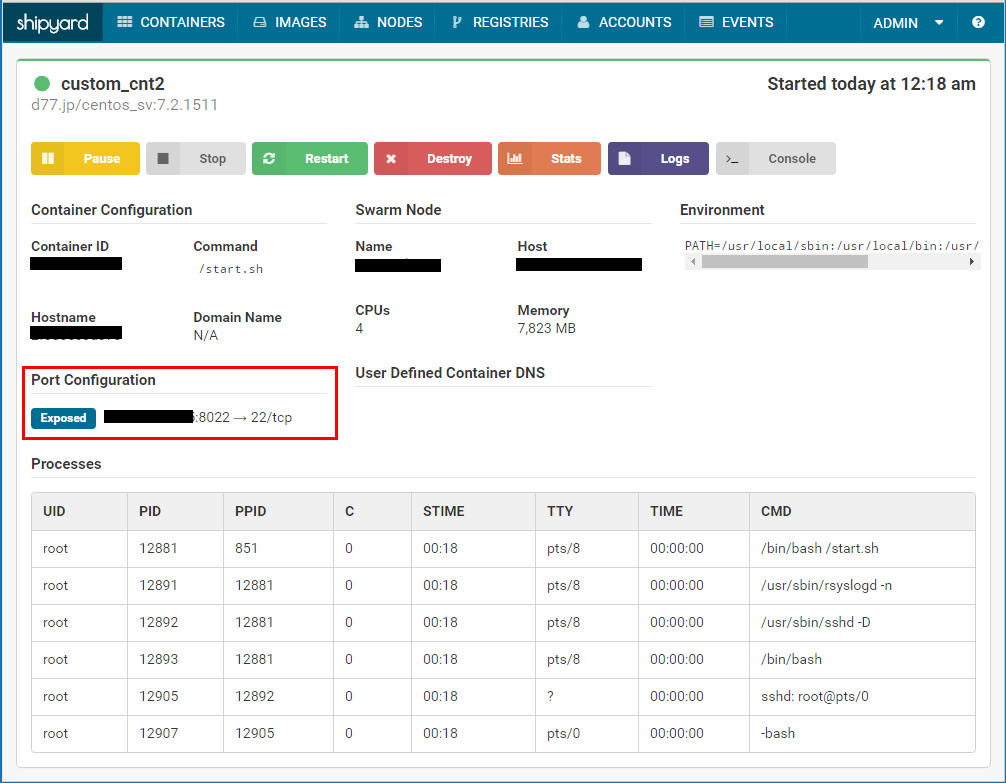Screen dimensions: 1006x783
Task: Click the Environment horizontal scrollbar thumb
Action: click(784, 262)
